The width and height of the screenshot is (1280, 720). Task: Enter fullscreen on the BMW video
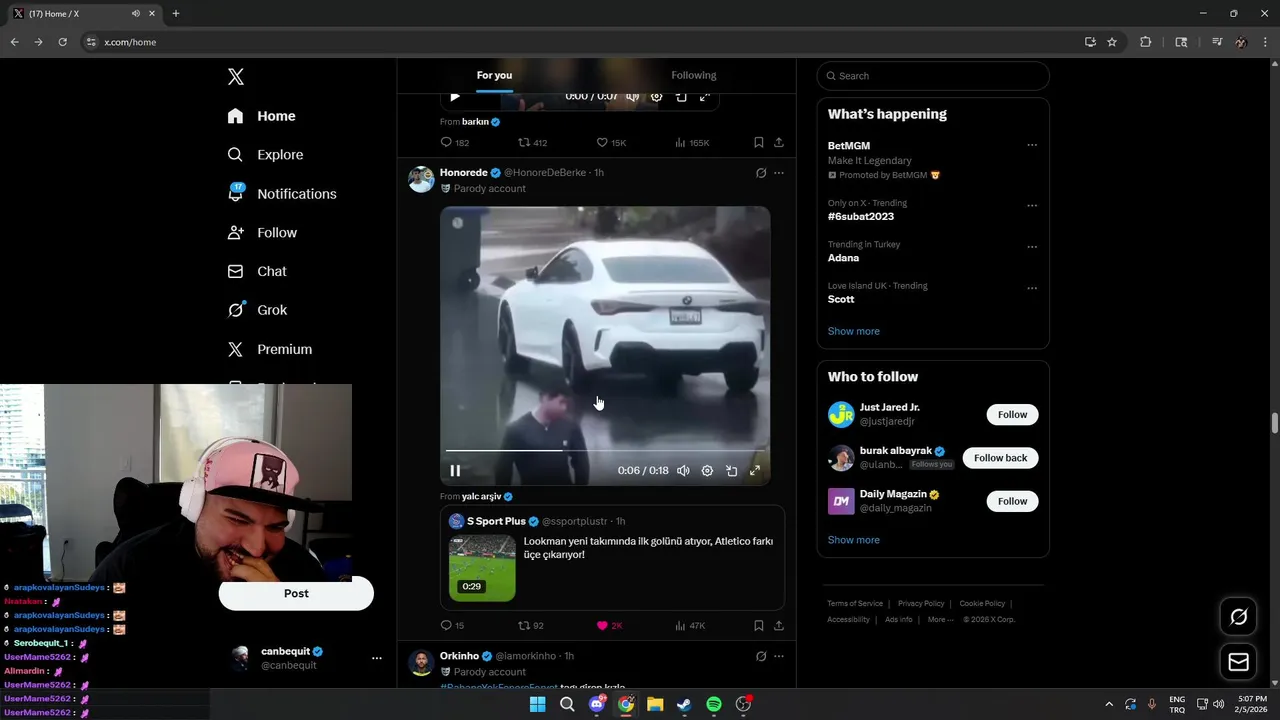(x=755, y=470)
